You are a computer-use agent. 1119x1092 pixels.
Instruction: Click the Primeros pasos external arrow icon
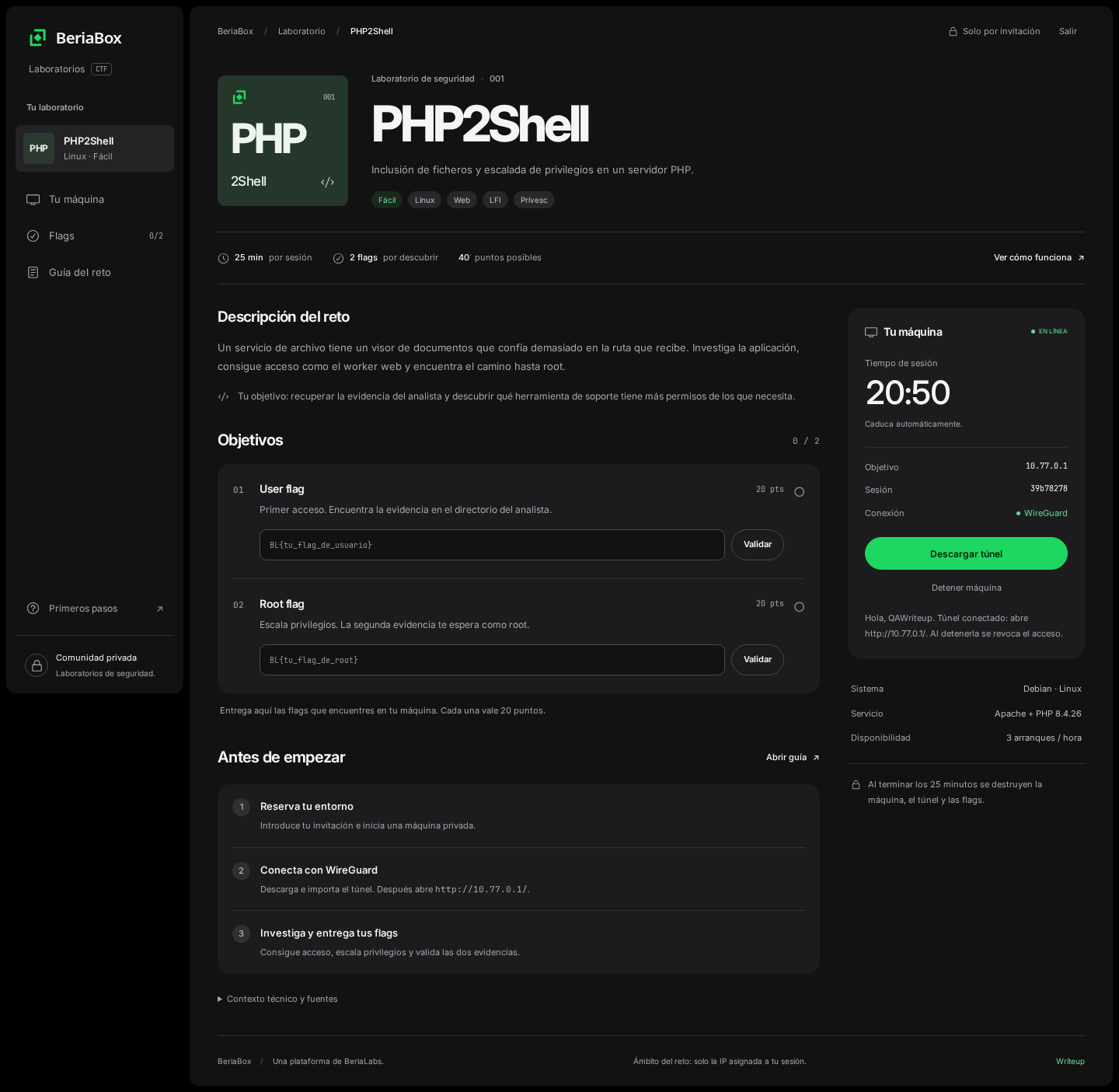[x=160, y=609]
